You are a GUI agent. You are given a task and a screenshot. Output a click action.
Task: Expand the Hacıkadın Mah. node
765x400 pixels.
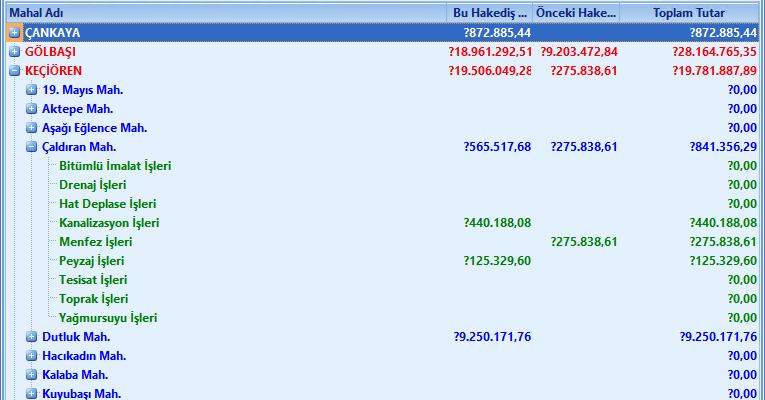tap(32, 356)
